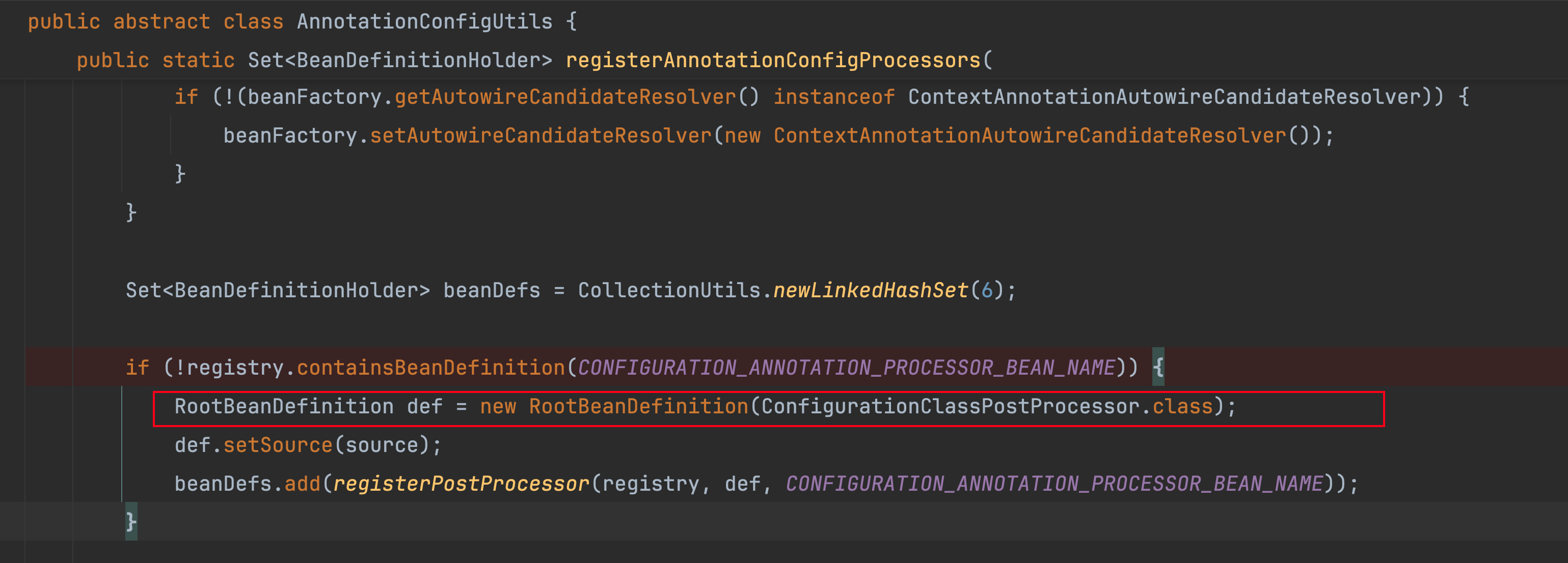Viewport: 1568px width, 563px height.
Task: Click CollectionUtils class reference
Action: tap(668, 291)
